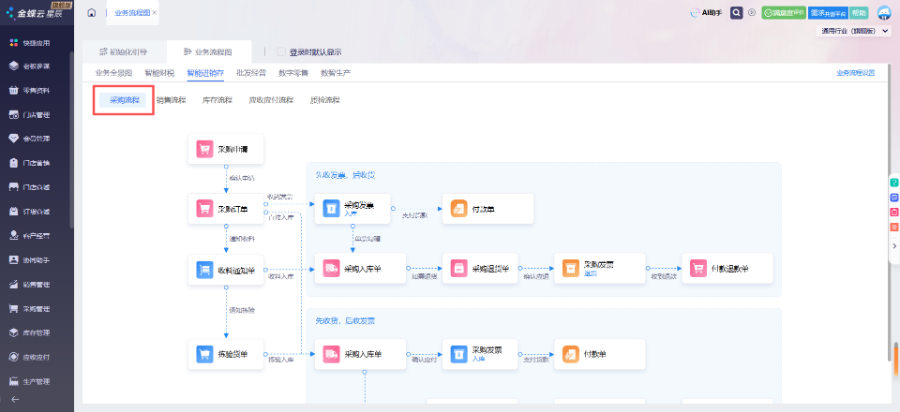The width and height of the screenshot is (900, 412).
Task: Open the user avatar menu
Action: [x=884, y=13]
